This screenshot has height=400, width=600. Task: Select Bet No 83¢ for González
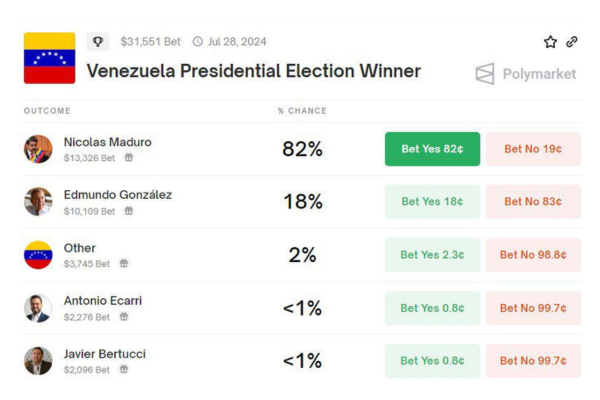(533, 202)
